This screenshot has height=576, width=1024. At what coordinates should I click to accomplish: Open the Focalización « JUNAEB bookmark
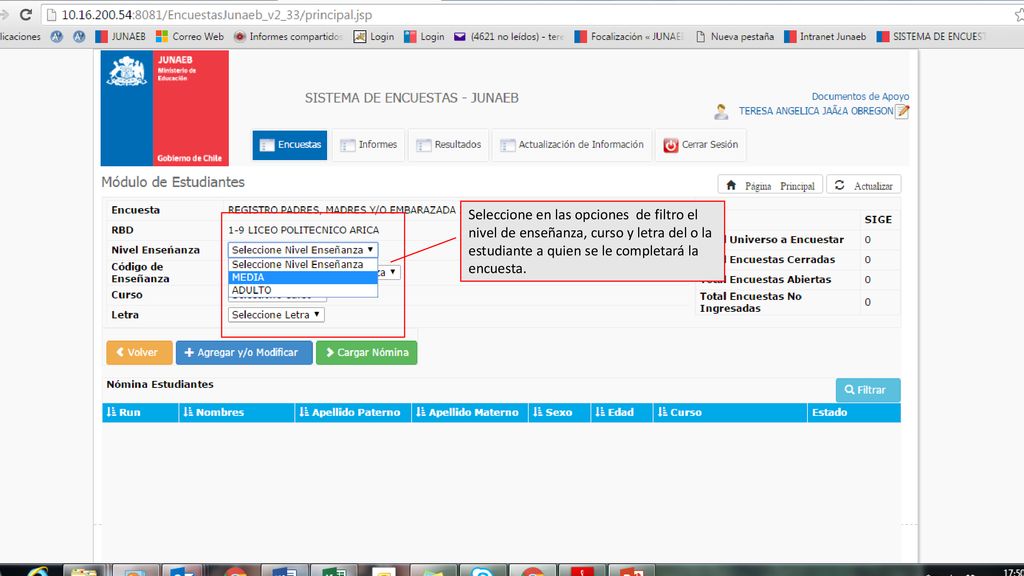(629, 37)
